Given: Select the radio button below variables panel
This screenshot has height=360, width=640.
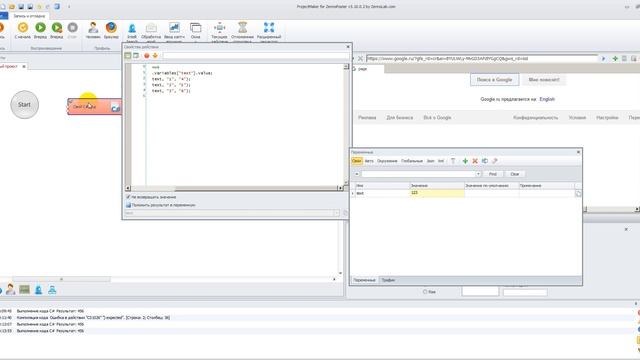Looking at the screenshot, I should pyautogui.click(x=425, y=292).
